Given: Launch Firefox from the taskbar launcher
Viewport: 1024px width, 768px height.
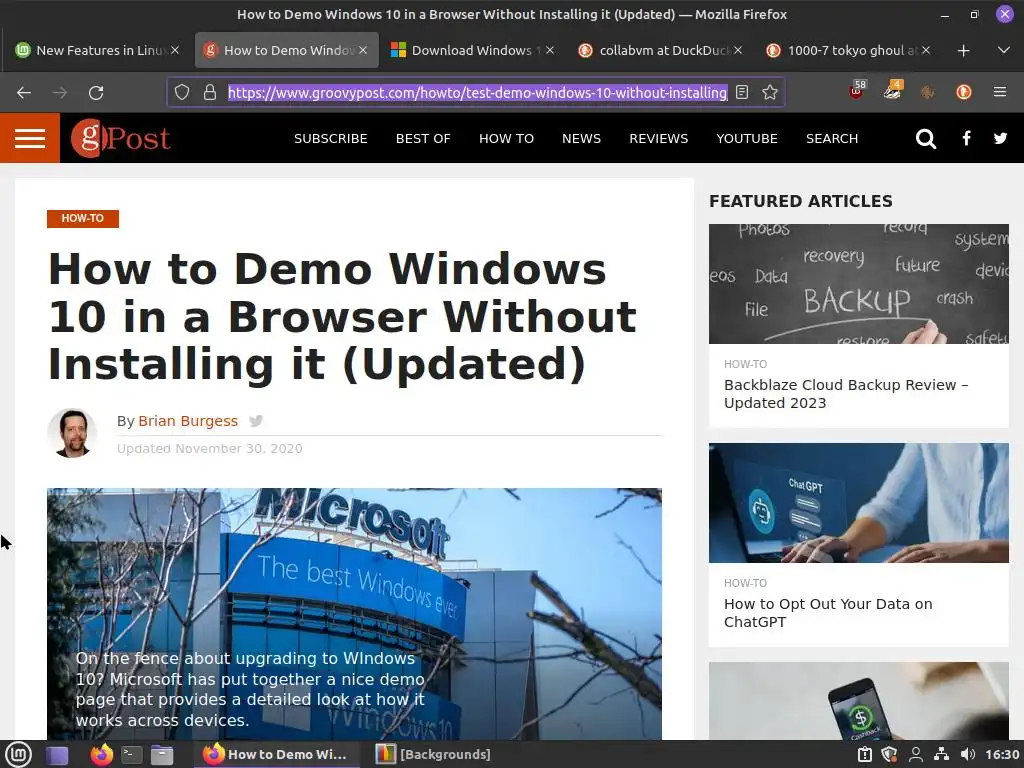Looking at the screenshot, I should [101, 755].
